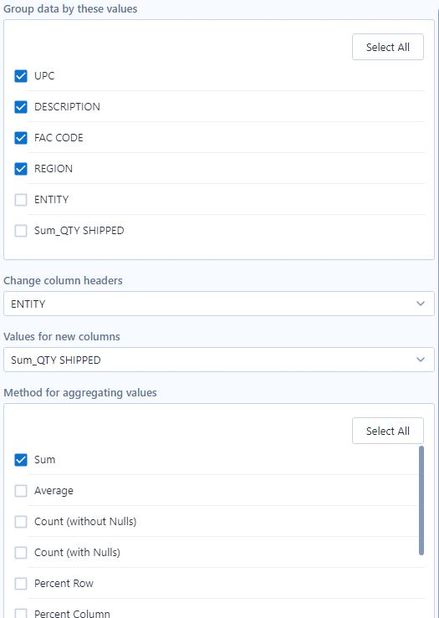Viewport: 439px width, 618px height.
Task: Click Select All for group values
Action: [388, 47]
